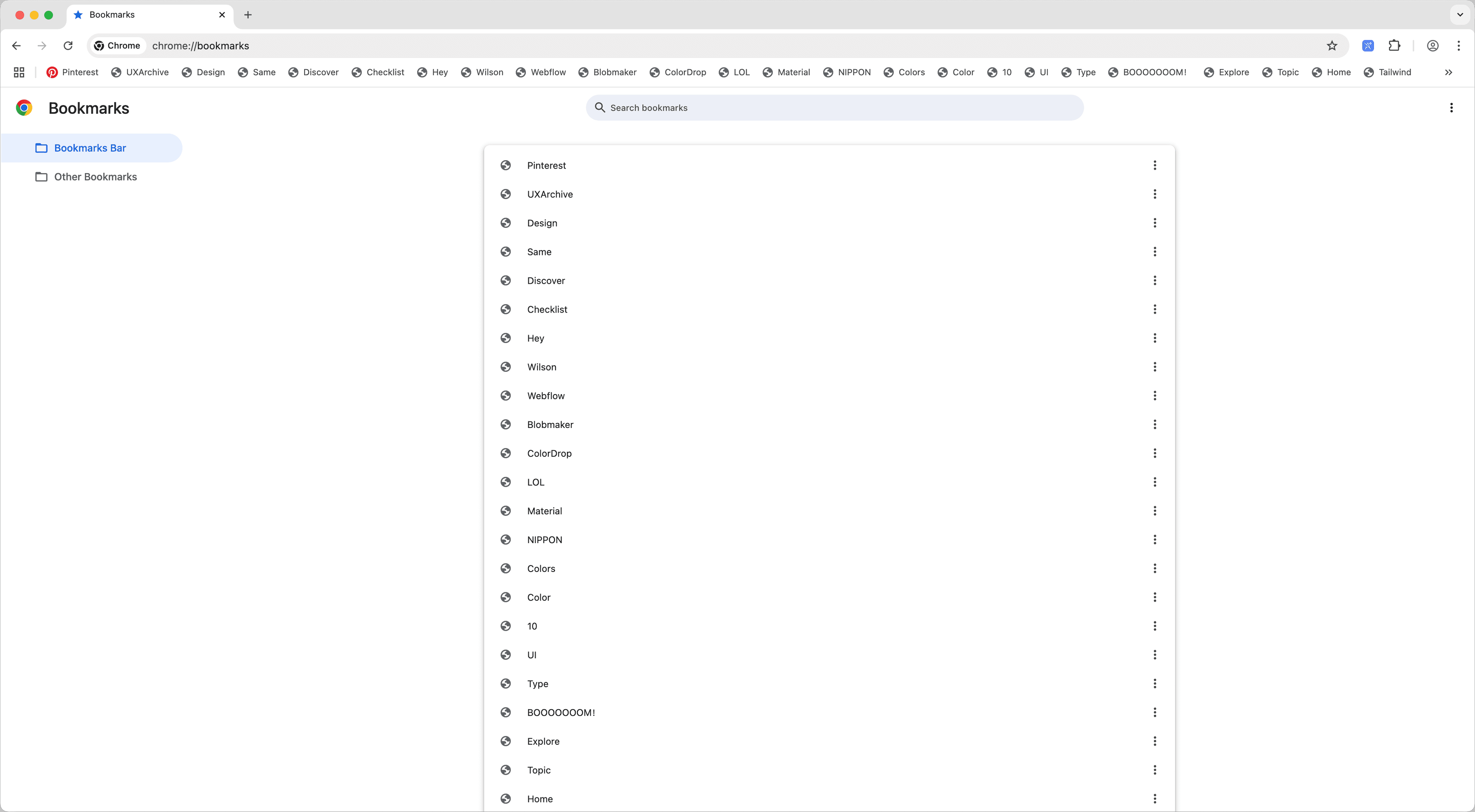Open the Chrome profile avatar icon
This screenshot has width=1475, height=812.
(1433, 46)
